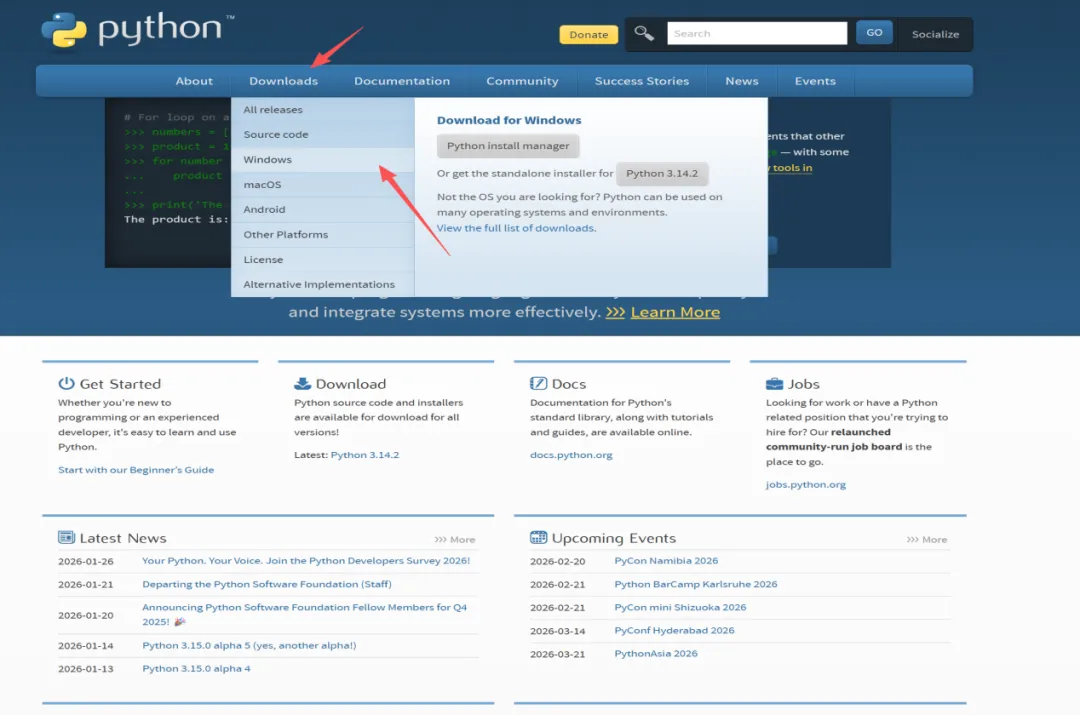This screenshot has width=1080, height=715.
Task: Open the Documentation menu
Action: pos(402,81)
